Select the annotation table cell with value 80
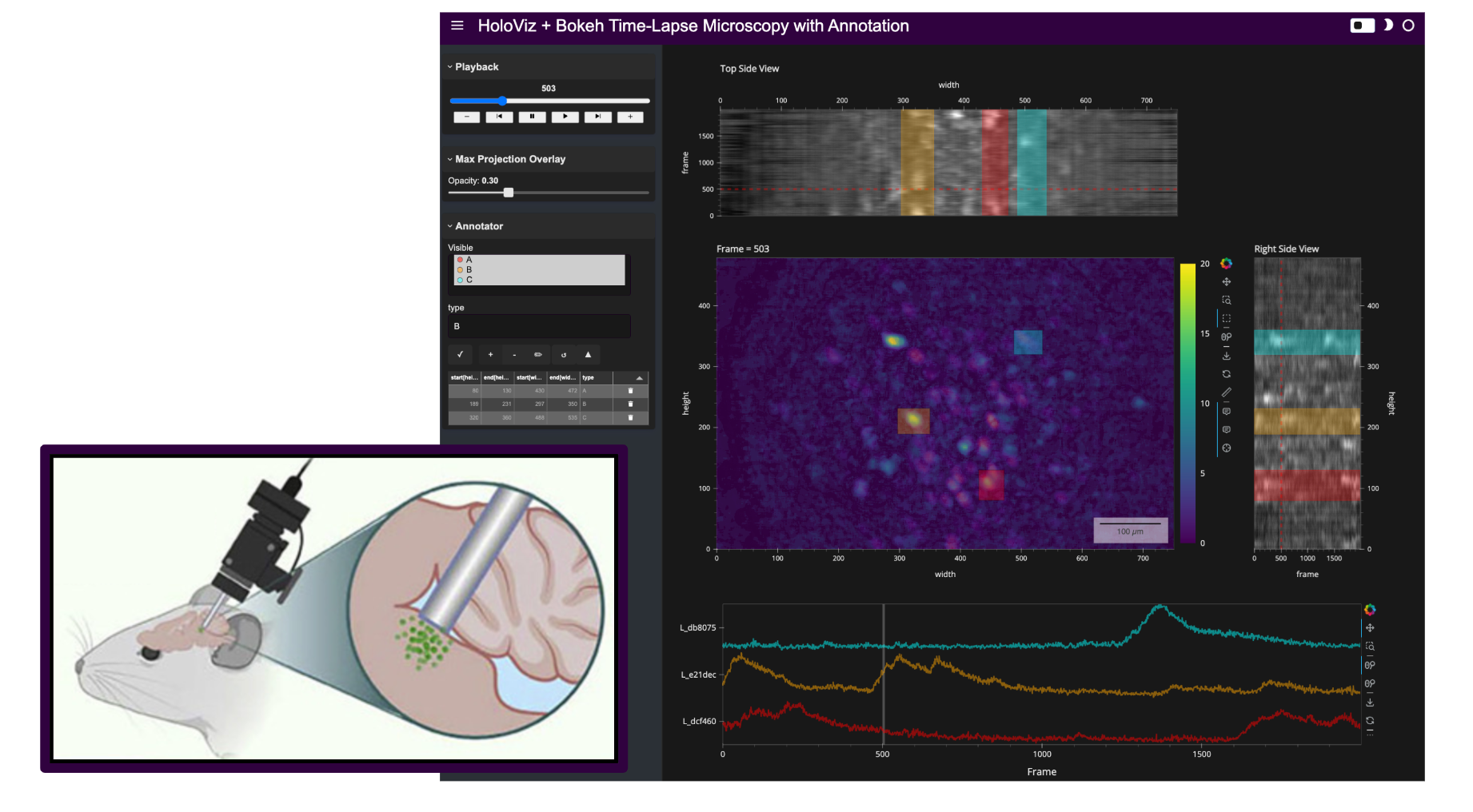1473x812 pixels. pos(465,391)
